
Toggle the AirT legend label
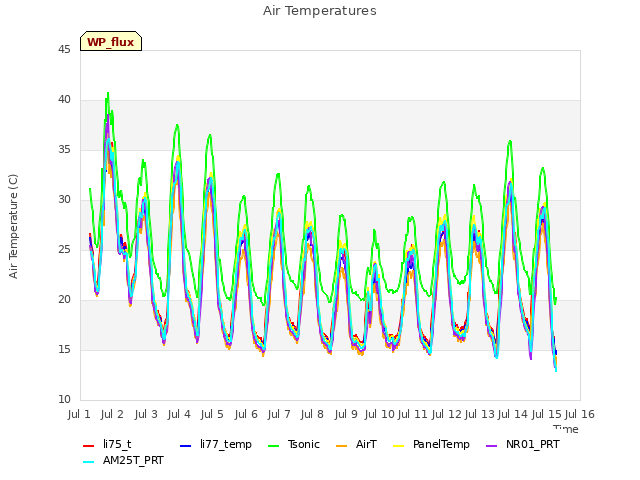click(366, 444)
